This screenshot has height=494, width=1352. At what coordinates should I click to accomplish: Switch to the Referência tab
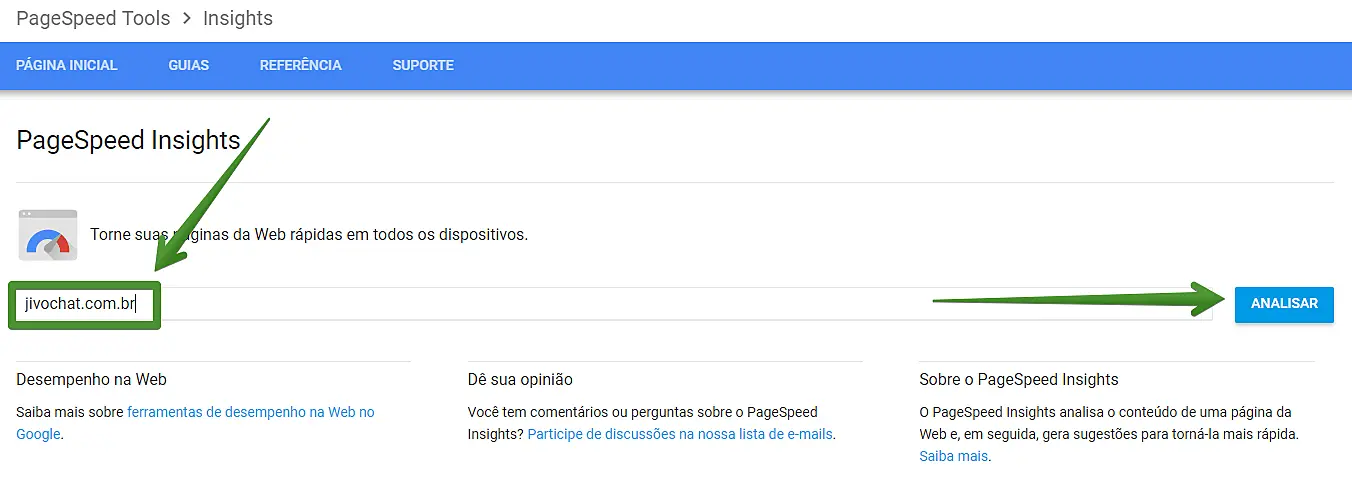click(301, 65)
